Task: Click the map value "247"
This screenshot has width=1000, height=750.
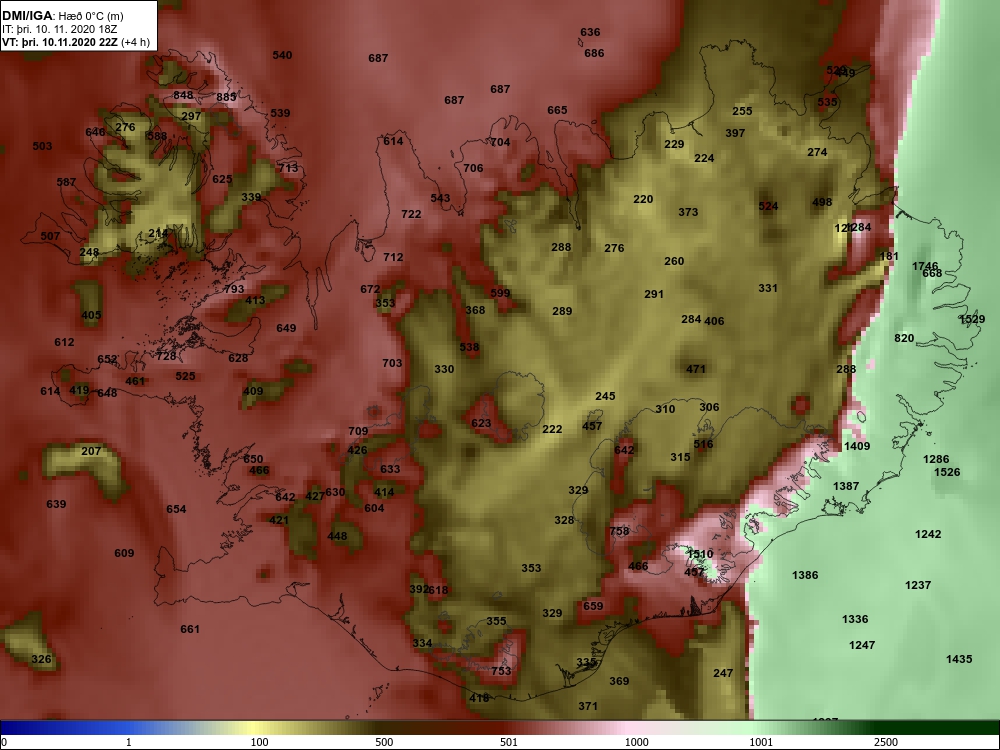Action: coord(723,673)
